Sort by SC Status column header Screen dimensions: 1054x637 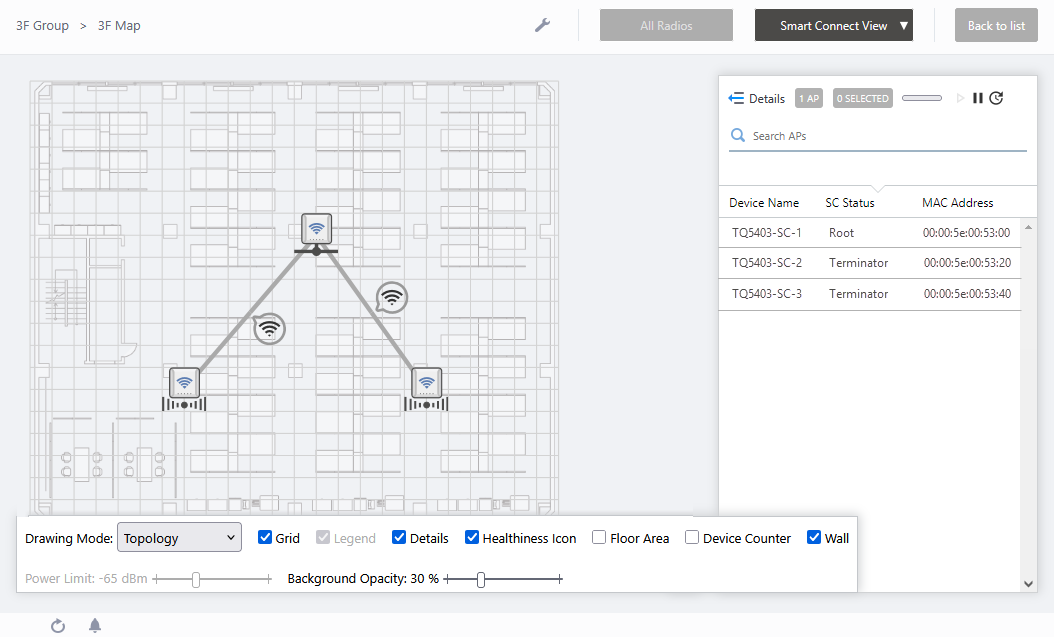[x=849, y=203]
